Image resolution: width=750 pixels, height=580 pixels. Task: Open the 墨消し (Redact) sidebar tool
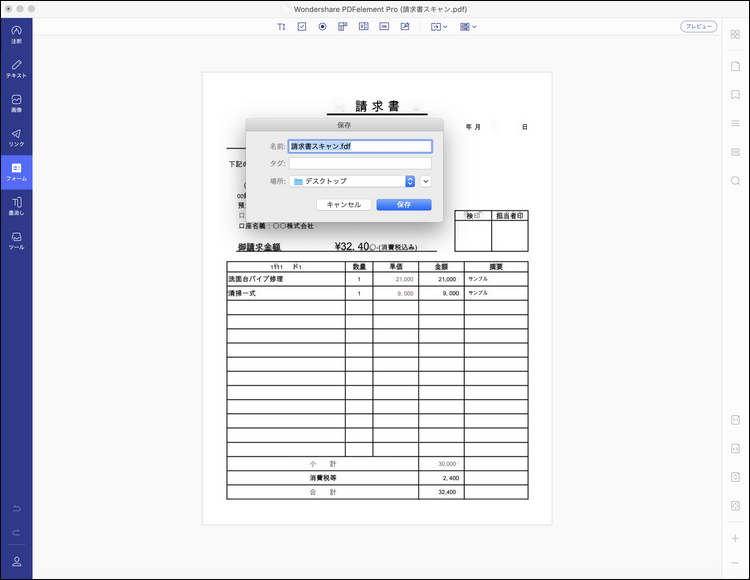tap(16, 207)
